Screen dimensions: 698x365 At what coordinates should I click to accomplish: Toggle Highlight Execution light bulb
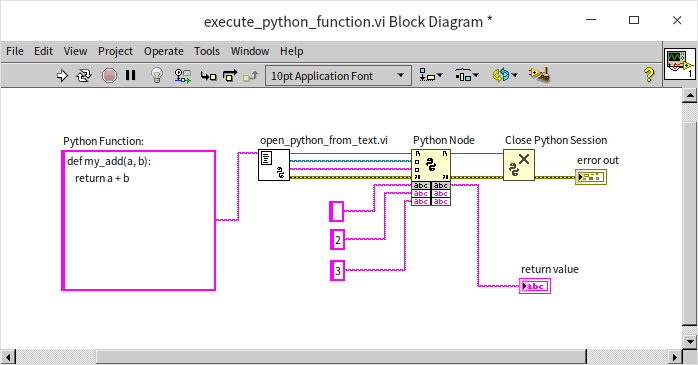coord(157,75)
